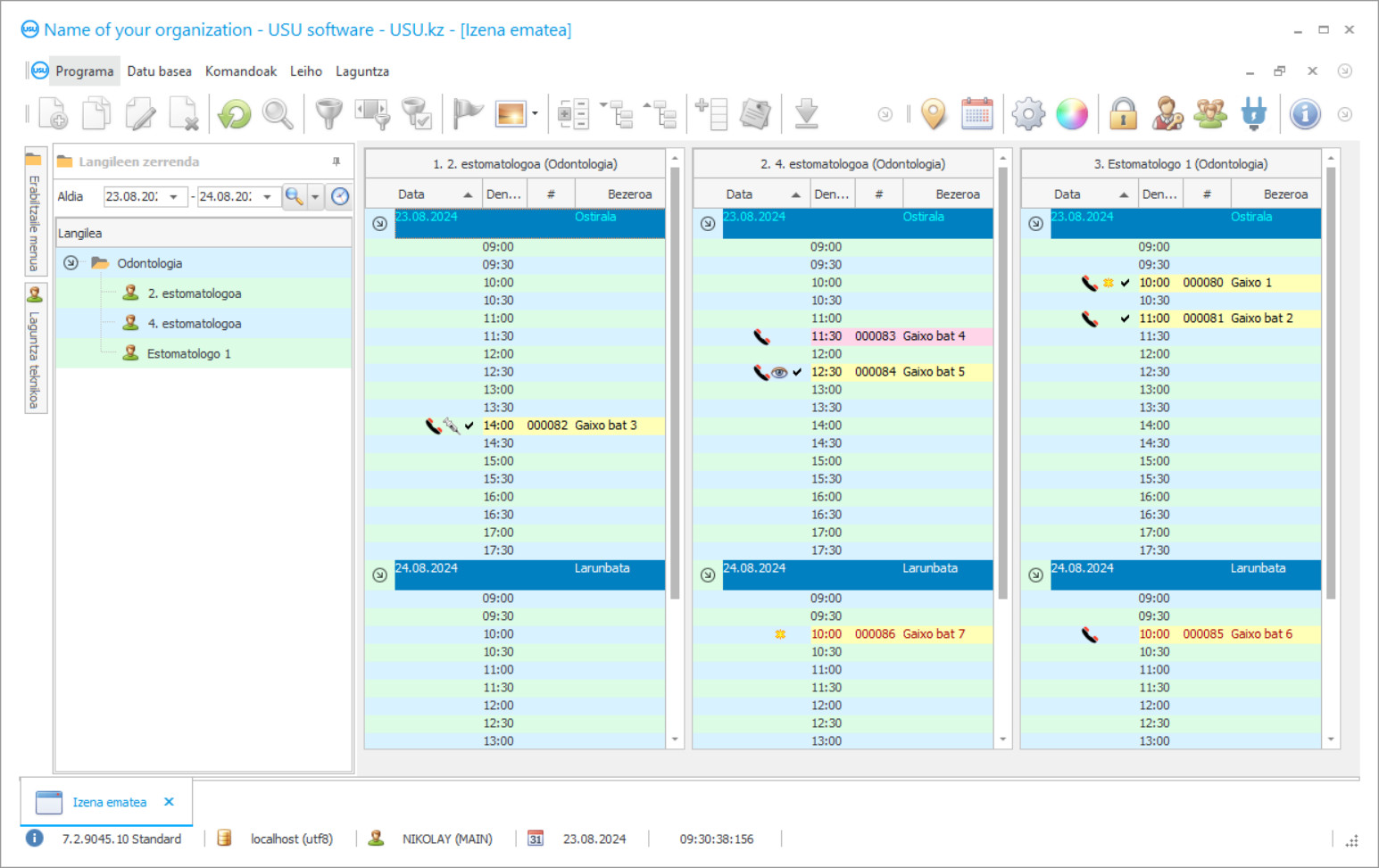Viewport: 1379px width, 868px height.
Task: Toggle checkmark on the 14:00 Gaixo bat 3 row
Action: 469,426
